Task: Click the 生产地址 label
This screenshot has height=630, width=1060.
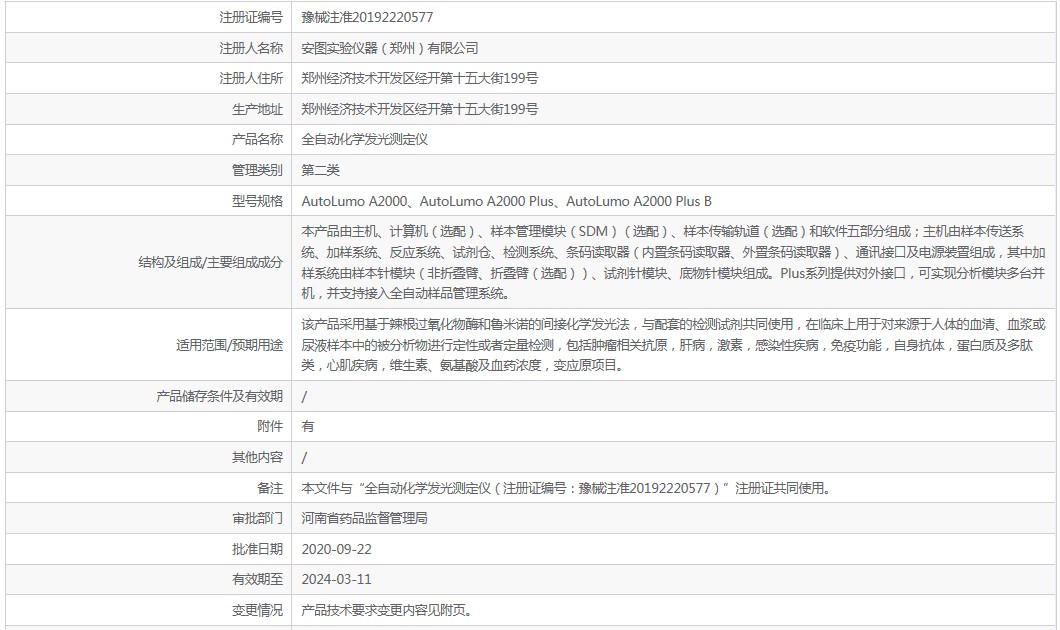Action: [258, 110]
